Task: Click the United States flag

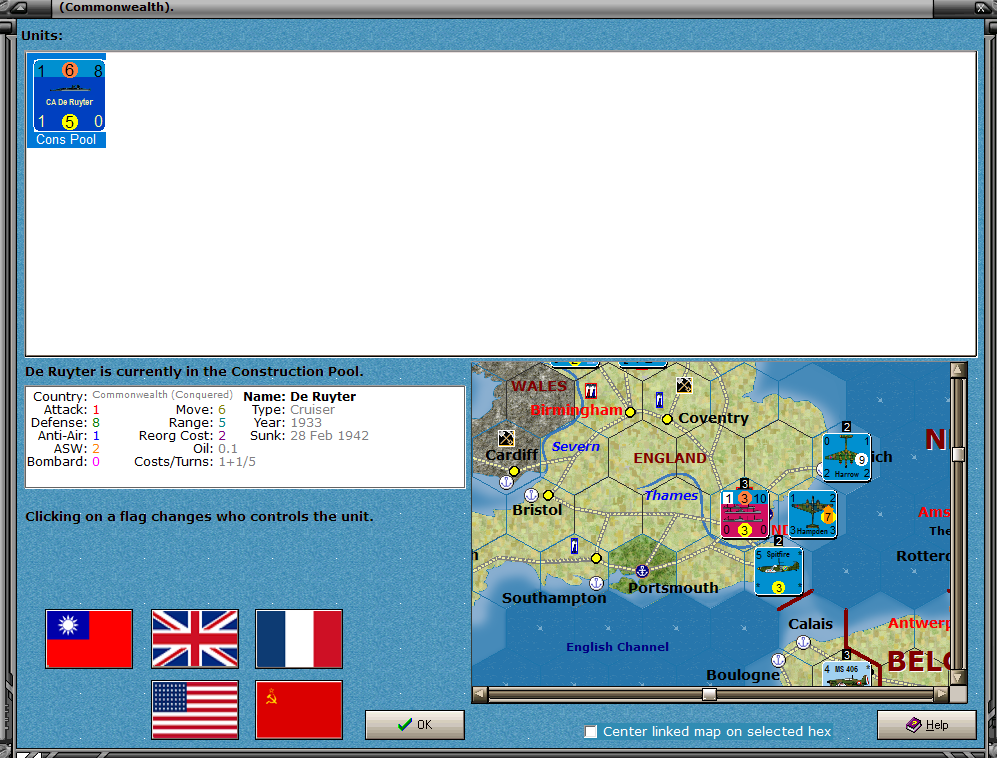Action: (195, 710)
